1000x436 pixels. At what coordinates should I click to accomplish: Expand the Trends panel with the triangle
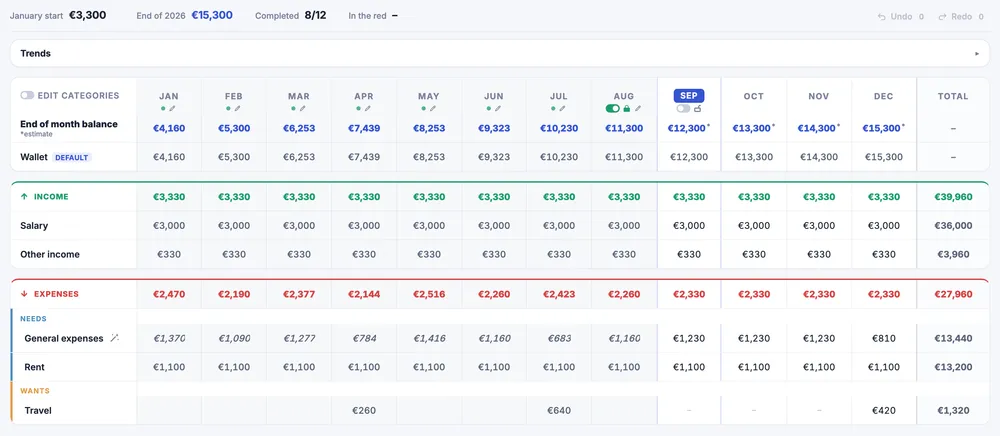[977, 54]
